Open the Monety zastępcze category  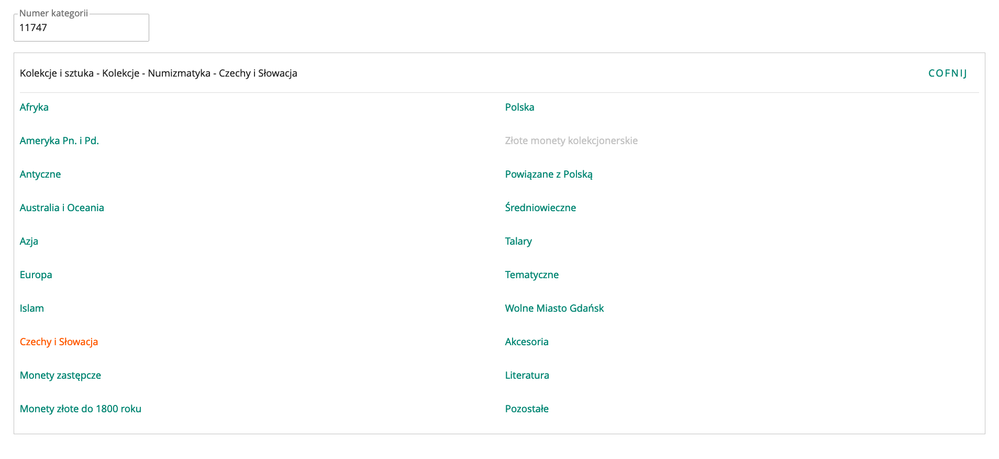pos(60,375)
